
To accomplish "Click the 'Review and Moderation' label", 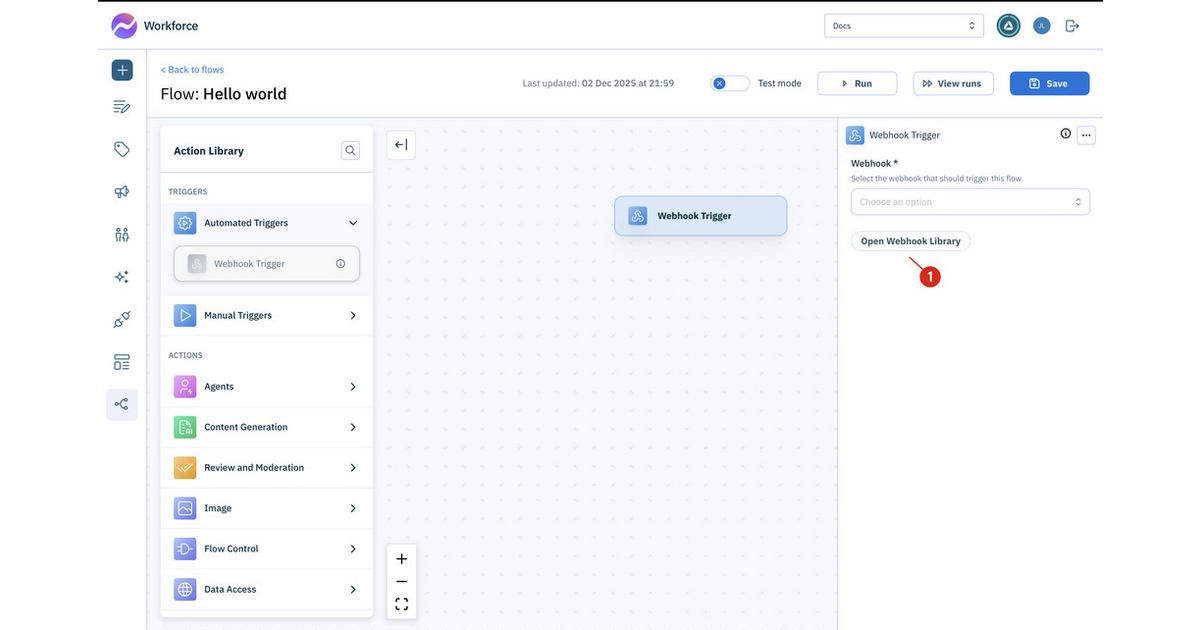I will tap(254, 468).
